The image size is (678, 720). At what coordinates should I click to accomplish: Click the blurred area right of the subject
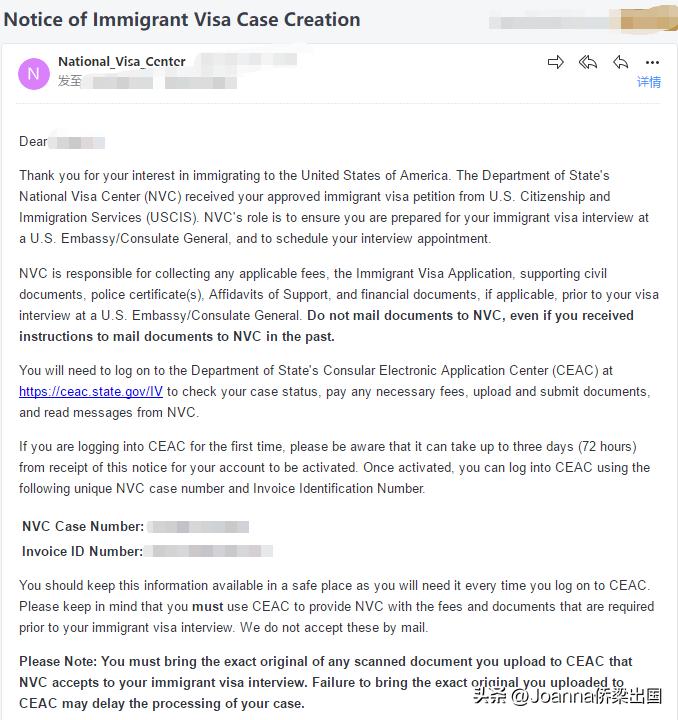click(x=582, y=20)
